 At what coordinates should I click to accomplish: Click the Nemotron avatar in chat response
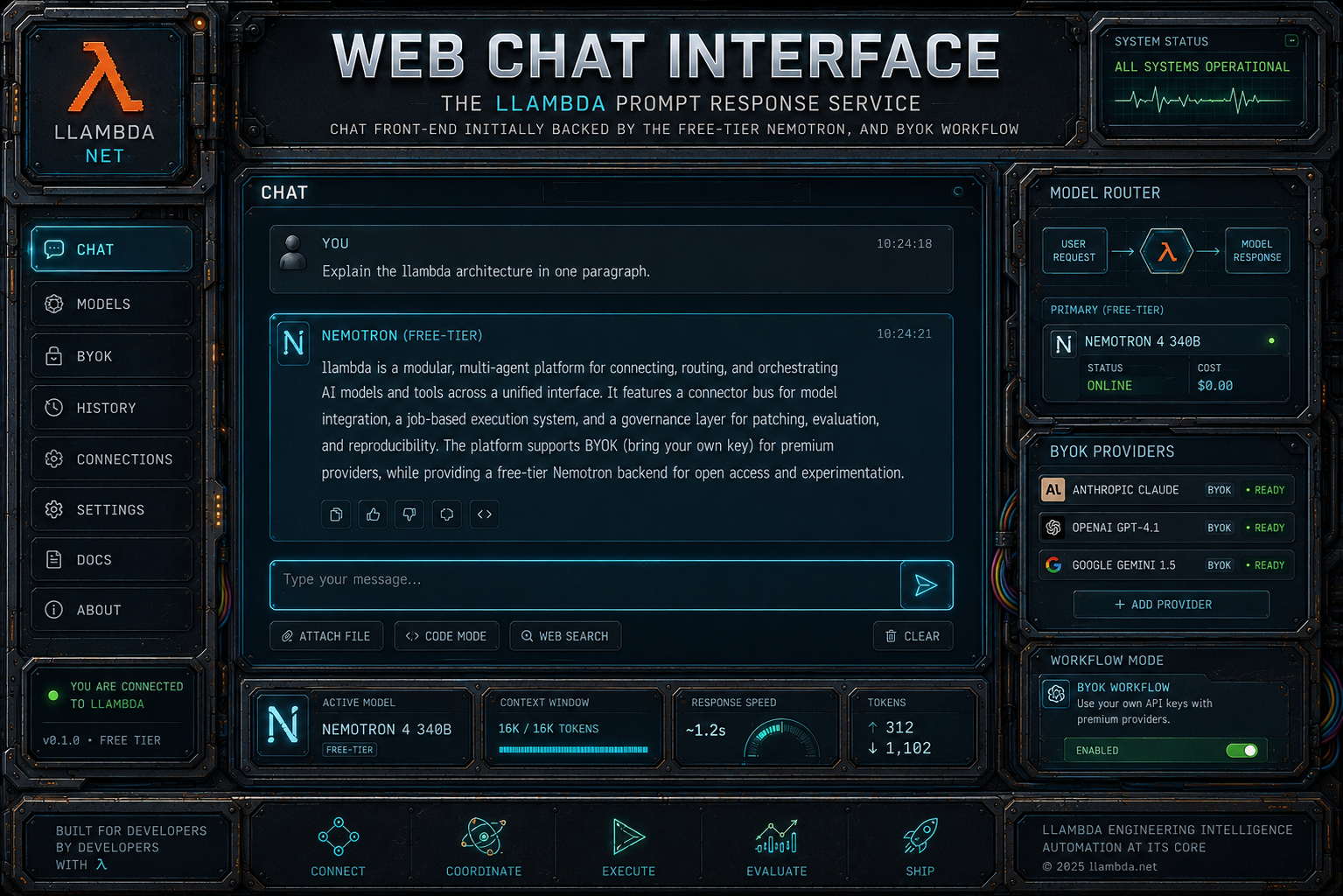294,343
